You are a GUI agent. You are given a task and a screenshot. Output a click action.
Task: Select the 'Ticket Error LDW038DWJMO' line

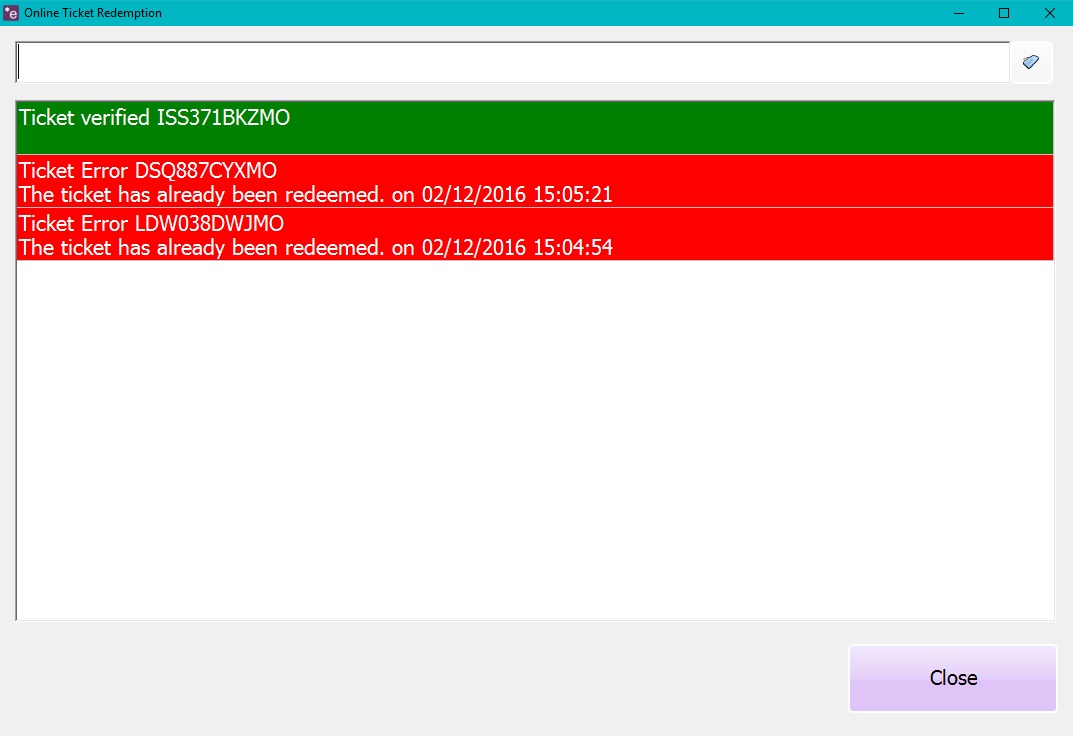click(x=151, y=224)
